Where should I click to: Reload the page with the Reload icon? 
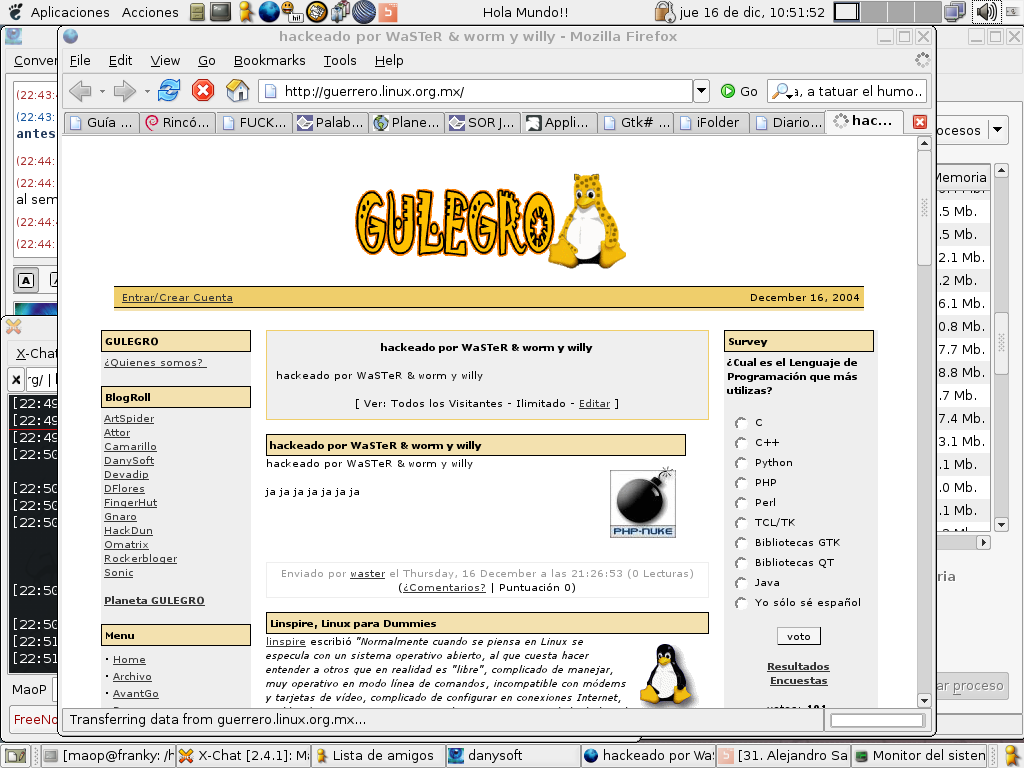(169, 90)
